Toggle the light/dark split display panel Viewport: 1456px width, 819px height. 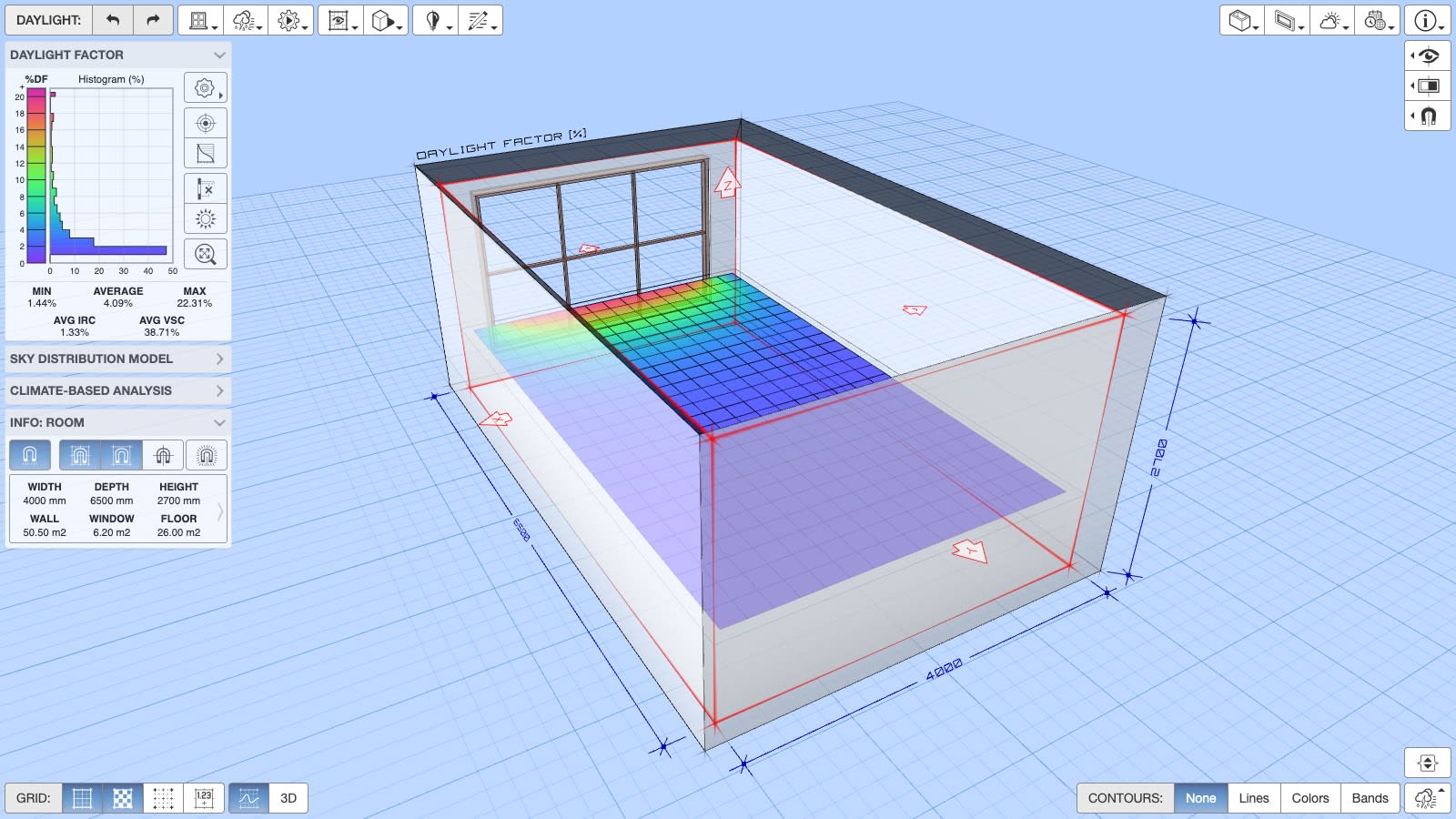[1428, 86]
